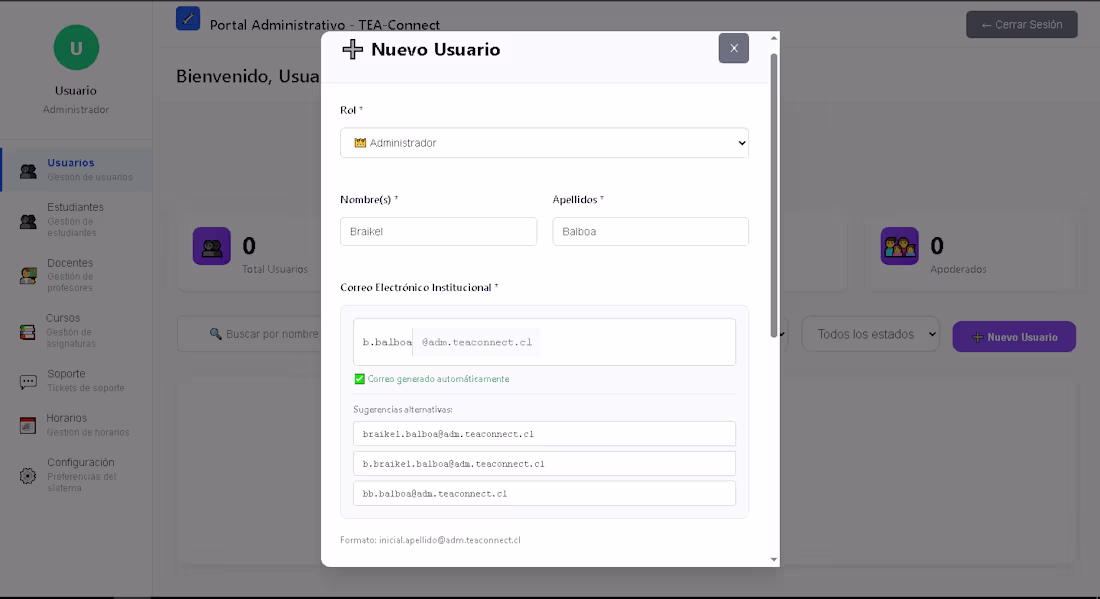The height and width of the screenshot is (599, 1100).
Task: Open the Rol dropdown showing Administrador
Action: (x=544, y=142)
